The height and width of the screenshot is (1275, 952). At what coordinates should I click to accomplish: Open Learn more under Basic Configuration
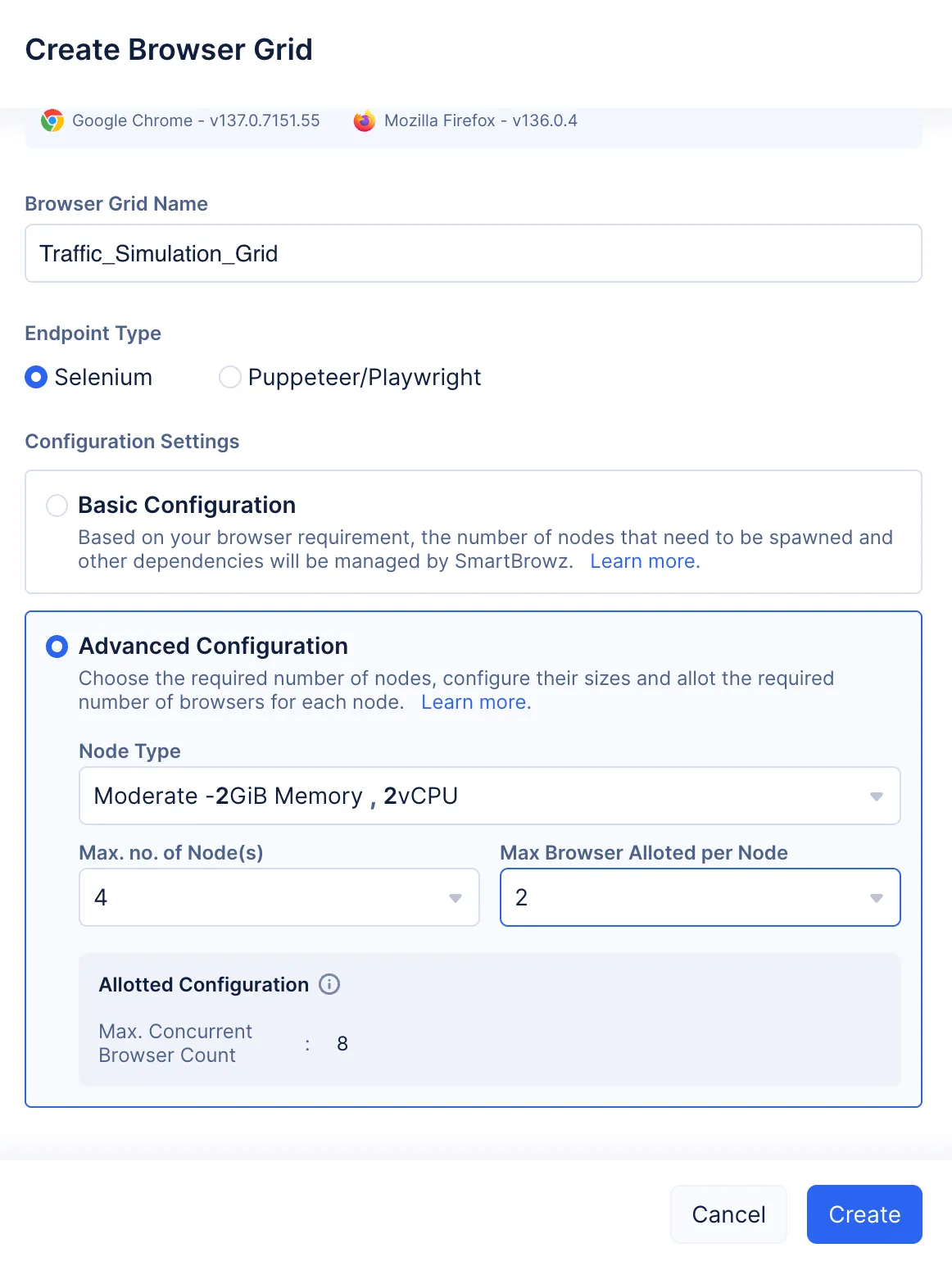645,561
